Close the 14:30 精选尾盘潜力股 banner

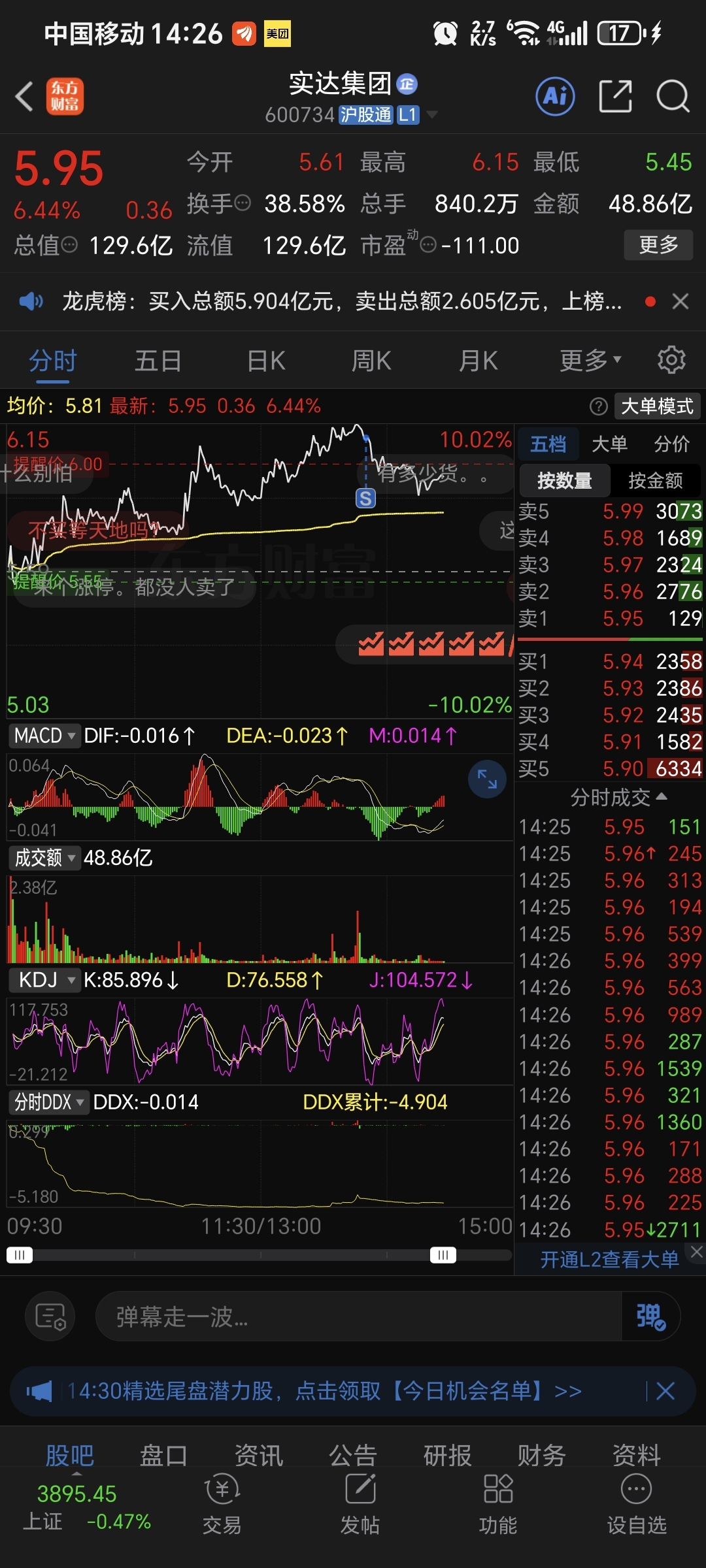click(665, 1391)
